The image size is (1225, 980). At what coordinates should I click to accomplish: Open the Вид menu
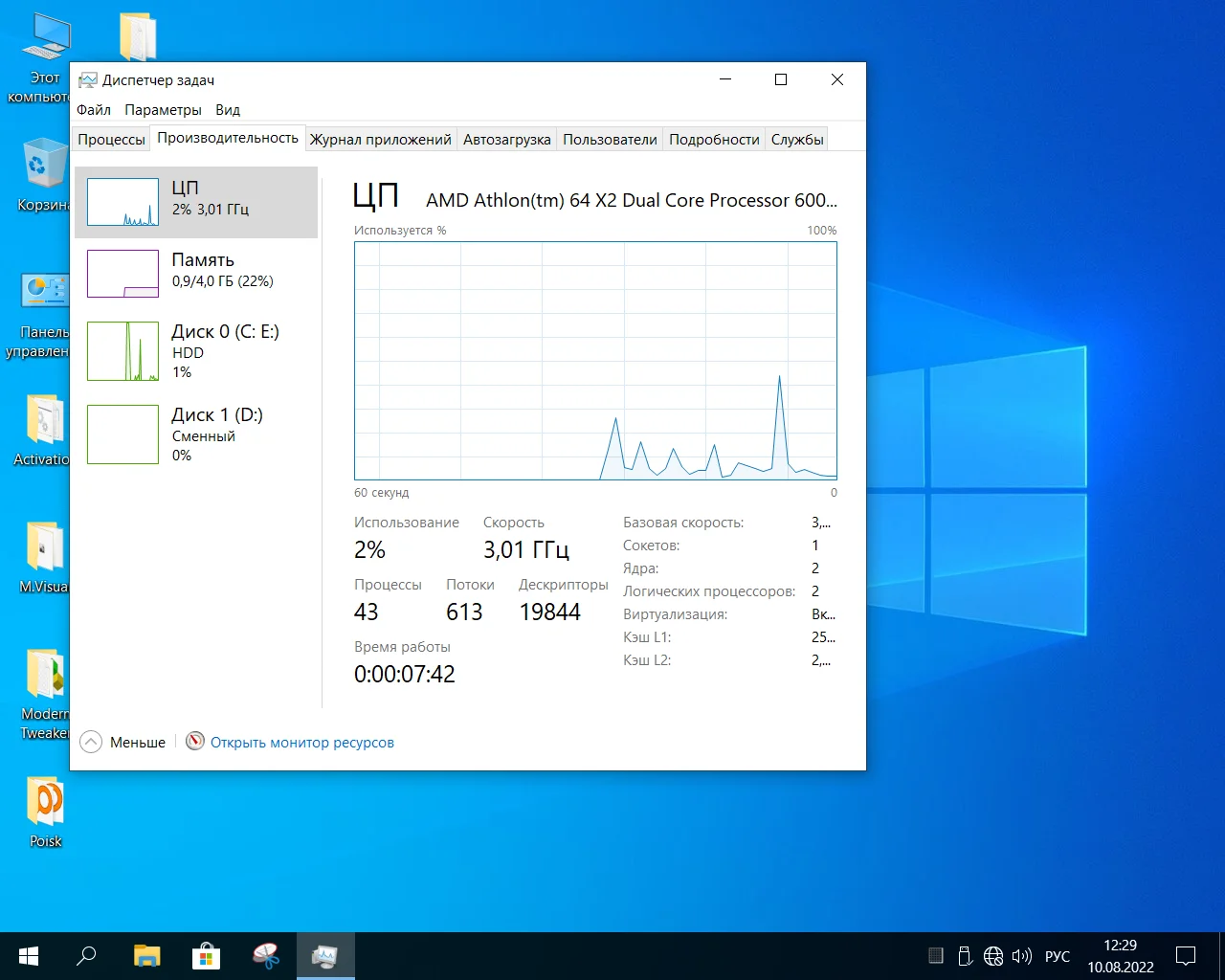[228, 110]
